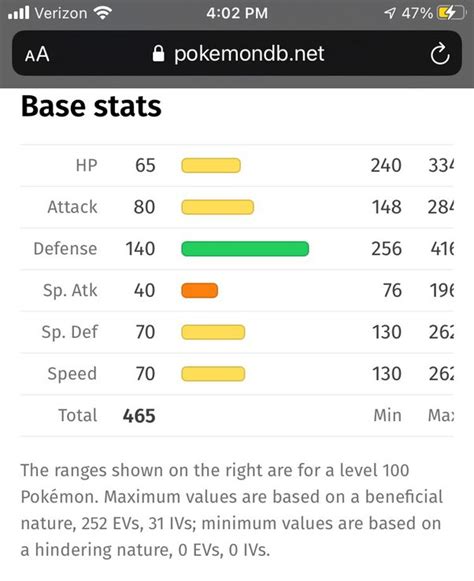
Task: Tap the 4:02 PM clock
Action: click(x=237, y=13)
